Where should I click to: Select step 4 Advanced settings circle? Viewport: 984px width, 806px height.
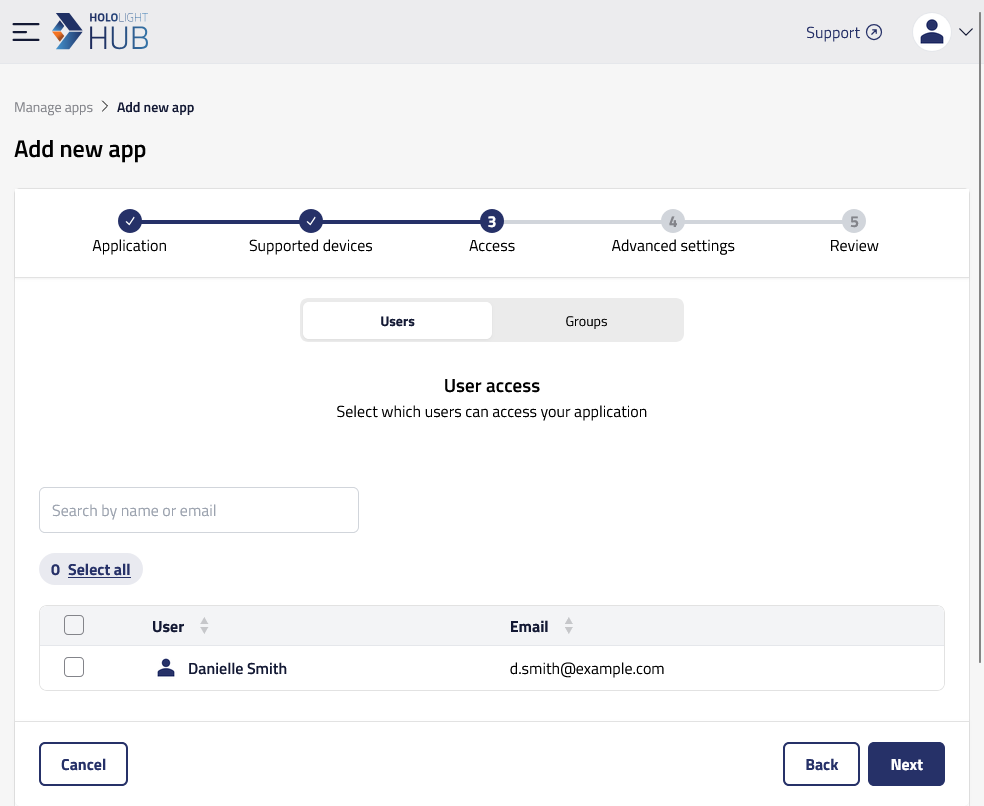tap(673, 221)
